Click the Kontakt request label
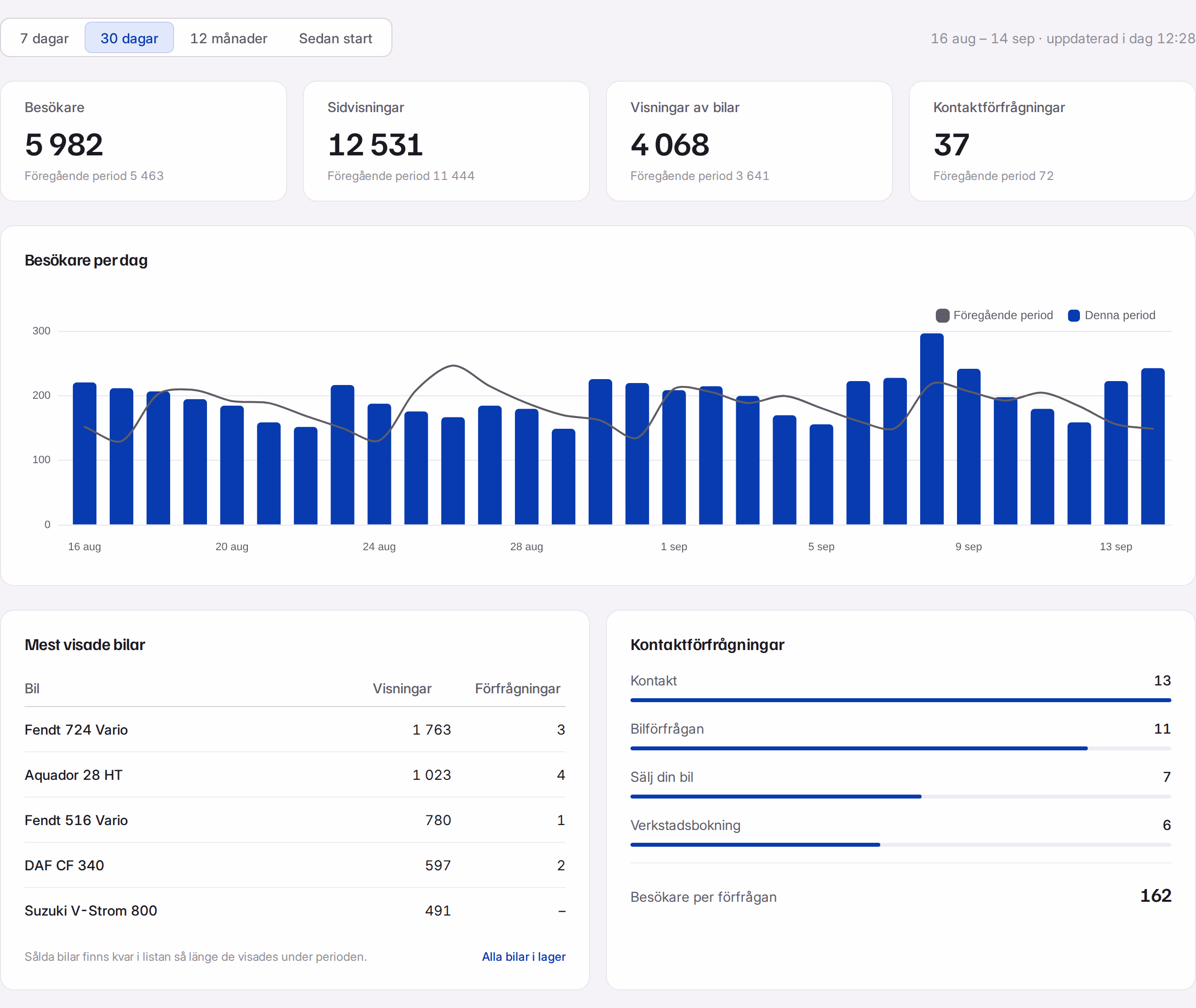The height and width of the screenshot is (1008, 1196). coord(653,681)
